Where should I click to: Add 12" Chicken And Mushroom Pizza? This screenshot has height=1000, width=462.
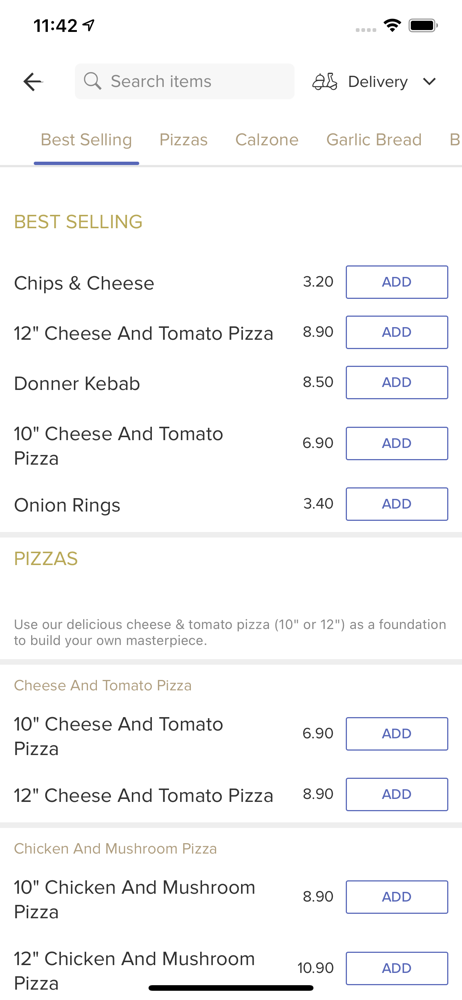click(397, 968)
